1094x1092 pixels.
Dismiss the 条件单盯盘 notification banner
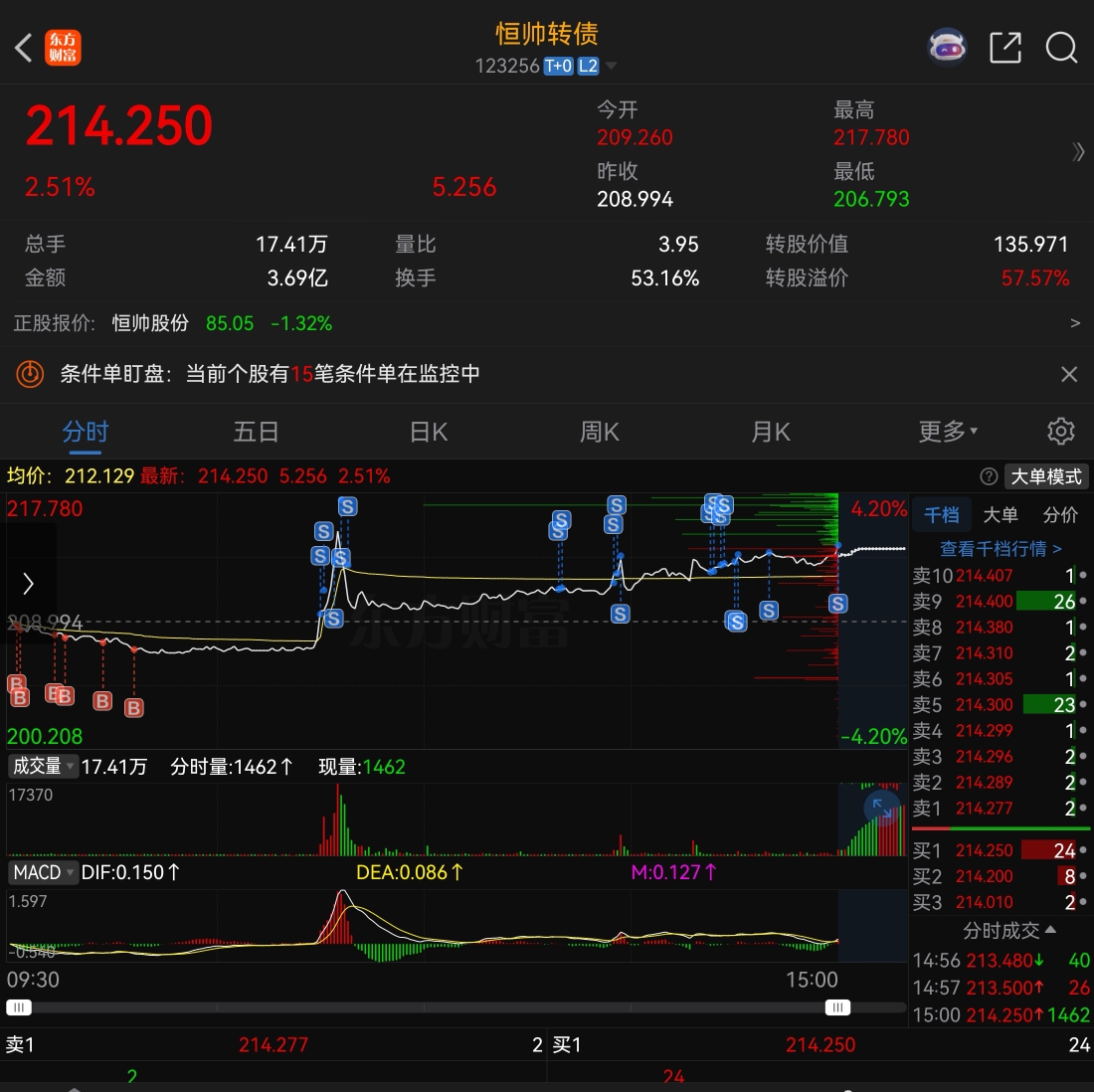1069,375
